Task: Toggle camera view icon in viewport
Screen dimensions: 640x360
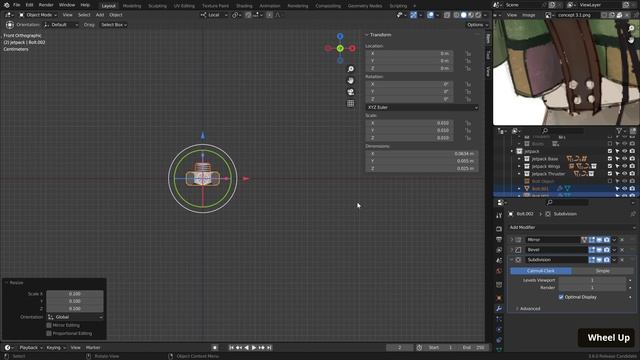Action: [x=351, y=92]
